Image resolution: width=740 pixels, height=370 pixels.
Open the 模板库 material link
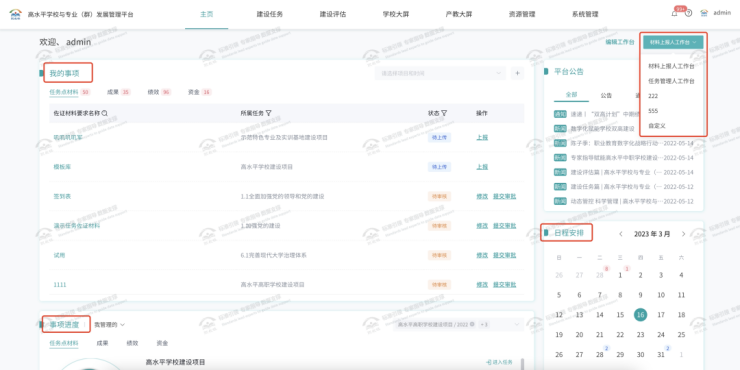(62, 167)
